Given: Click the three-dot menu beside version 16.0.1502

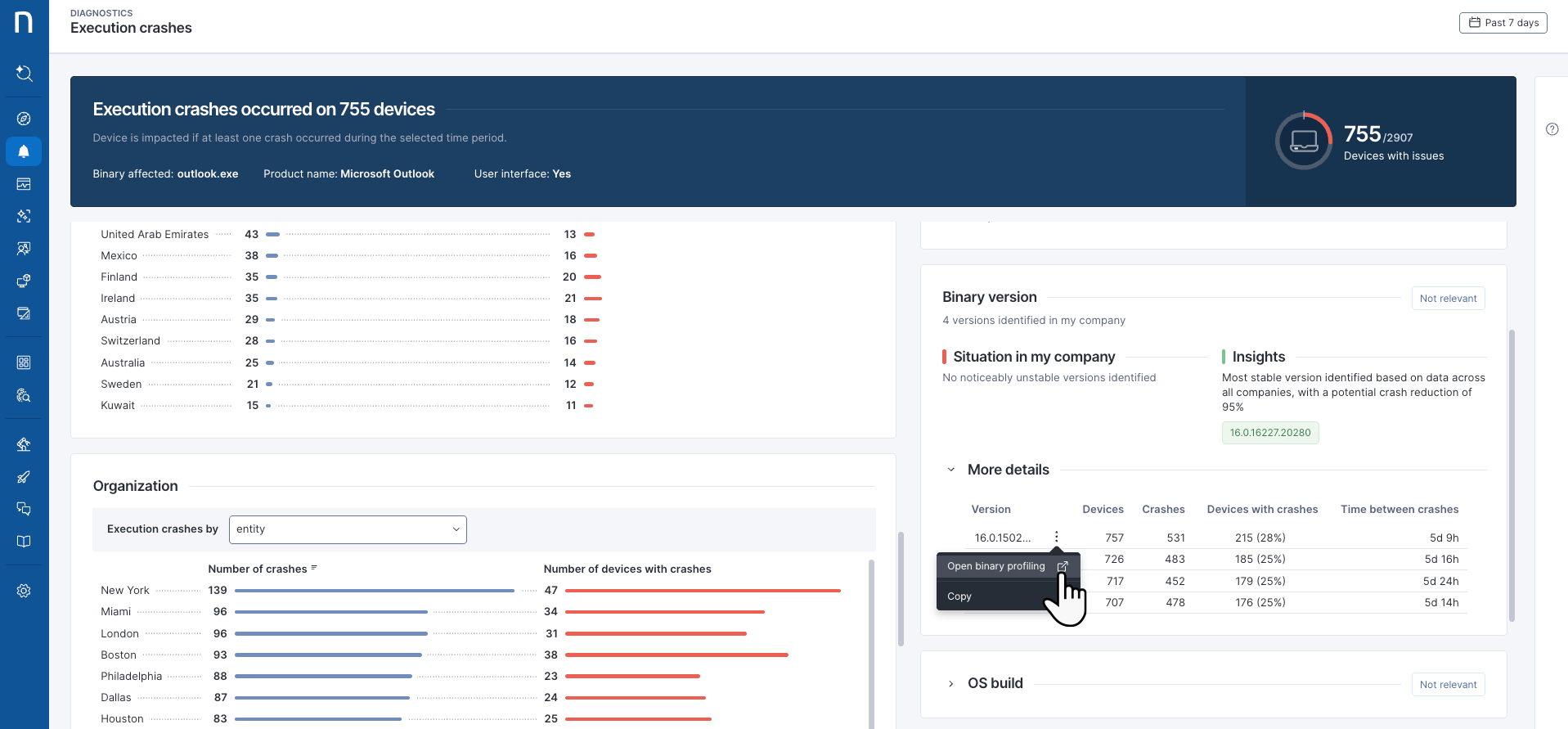Looking at the screenshot, I should 1056,537.
